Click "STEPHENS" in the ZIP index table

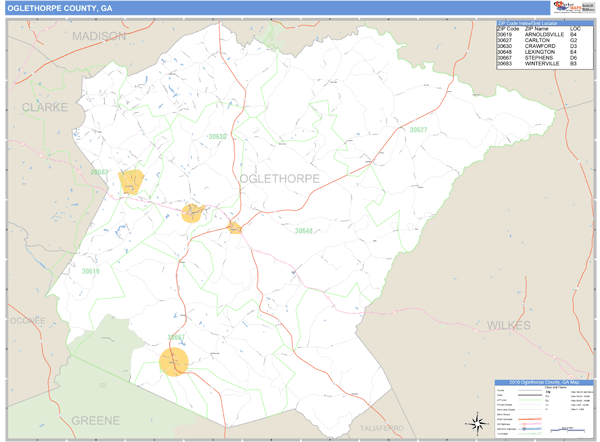click(539, 58)
